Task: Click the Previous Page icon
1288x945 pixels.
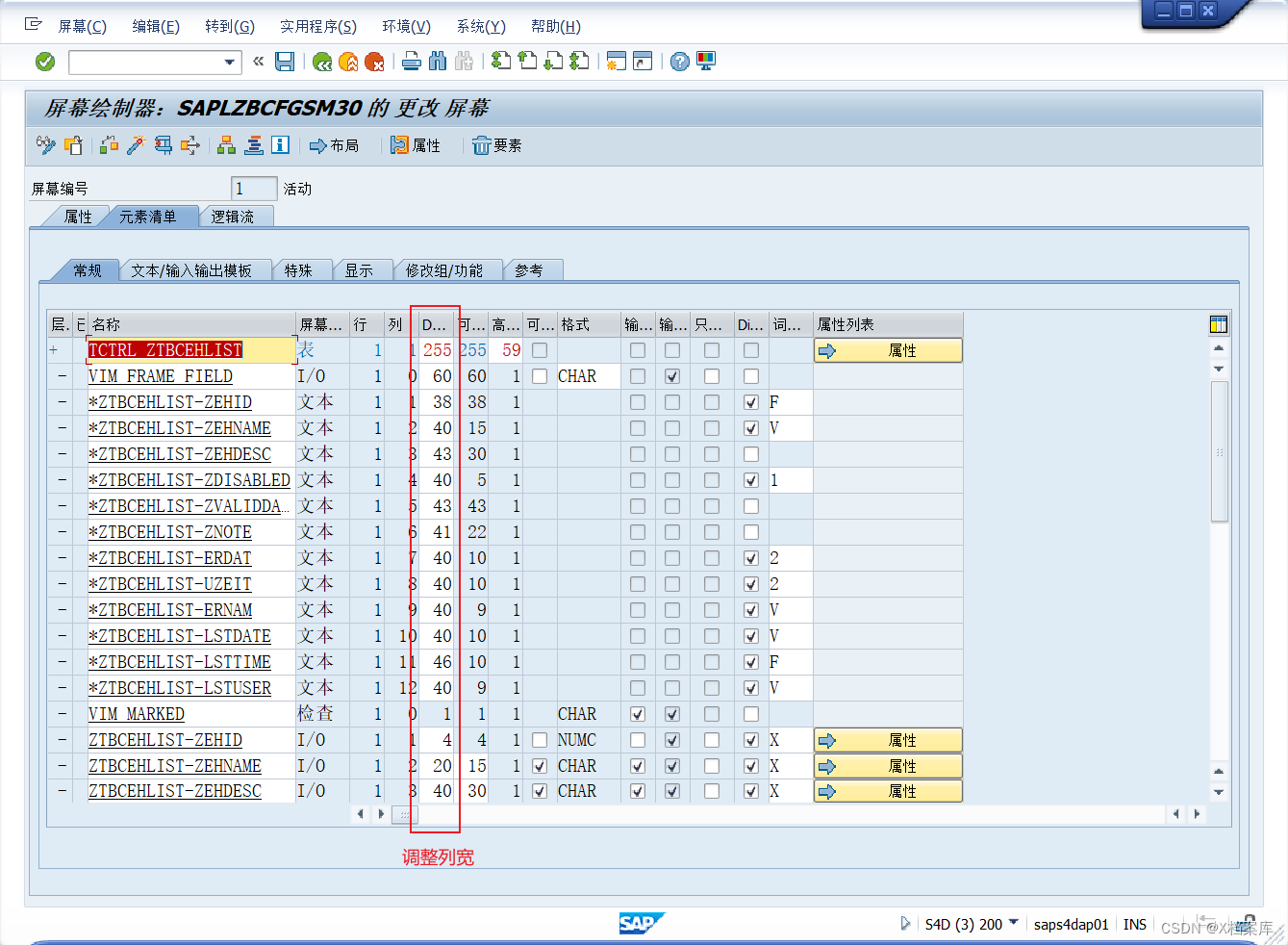Action: pos(527,62)
